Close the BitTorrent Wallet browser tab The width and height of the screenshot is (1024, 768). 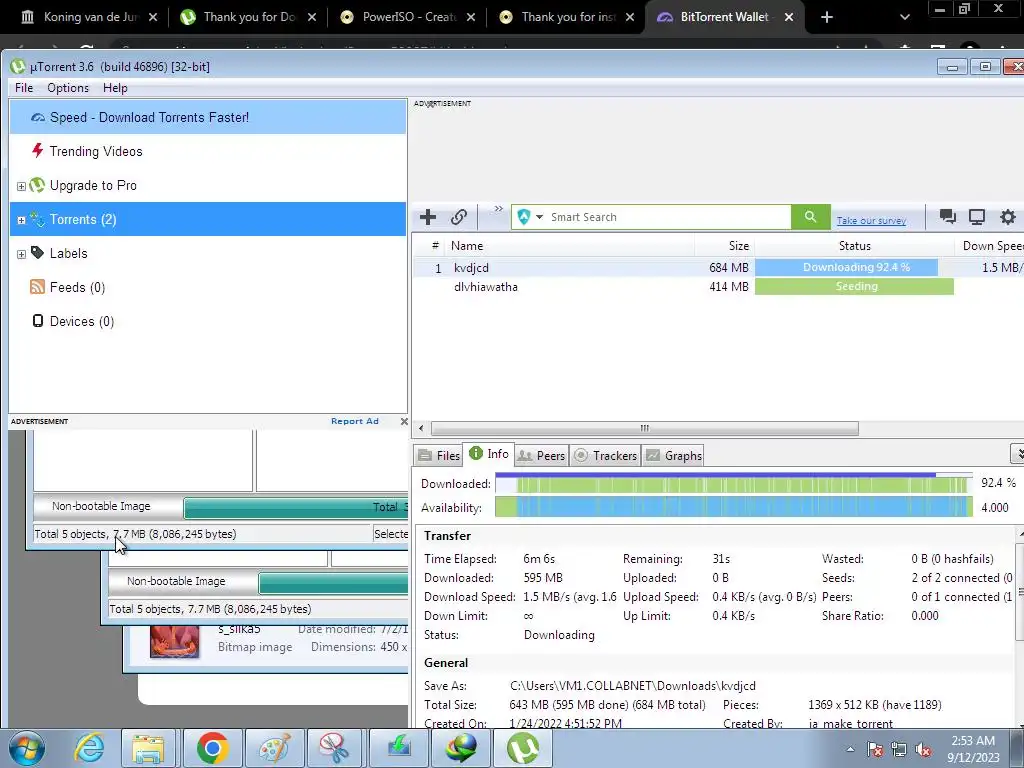[x=789, y=17]
